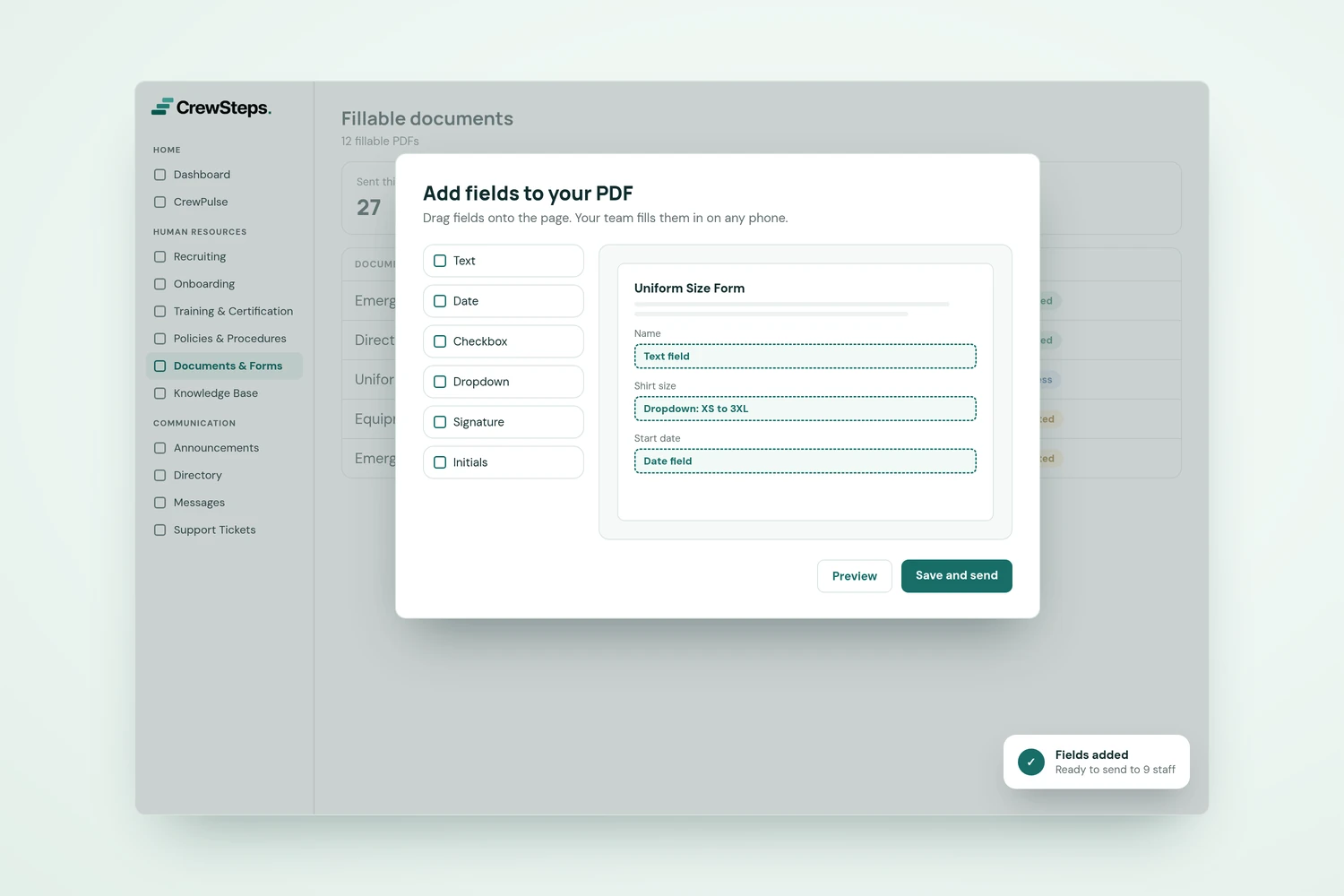Pick the Initials field tile
Viewport: 1344px width, 896px height.
pos(504,462)
